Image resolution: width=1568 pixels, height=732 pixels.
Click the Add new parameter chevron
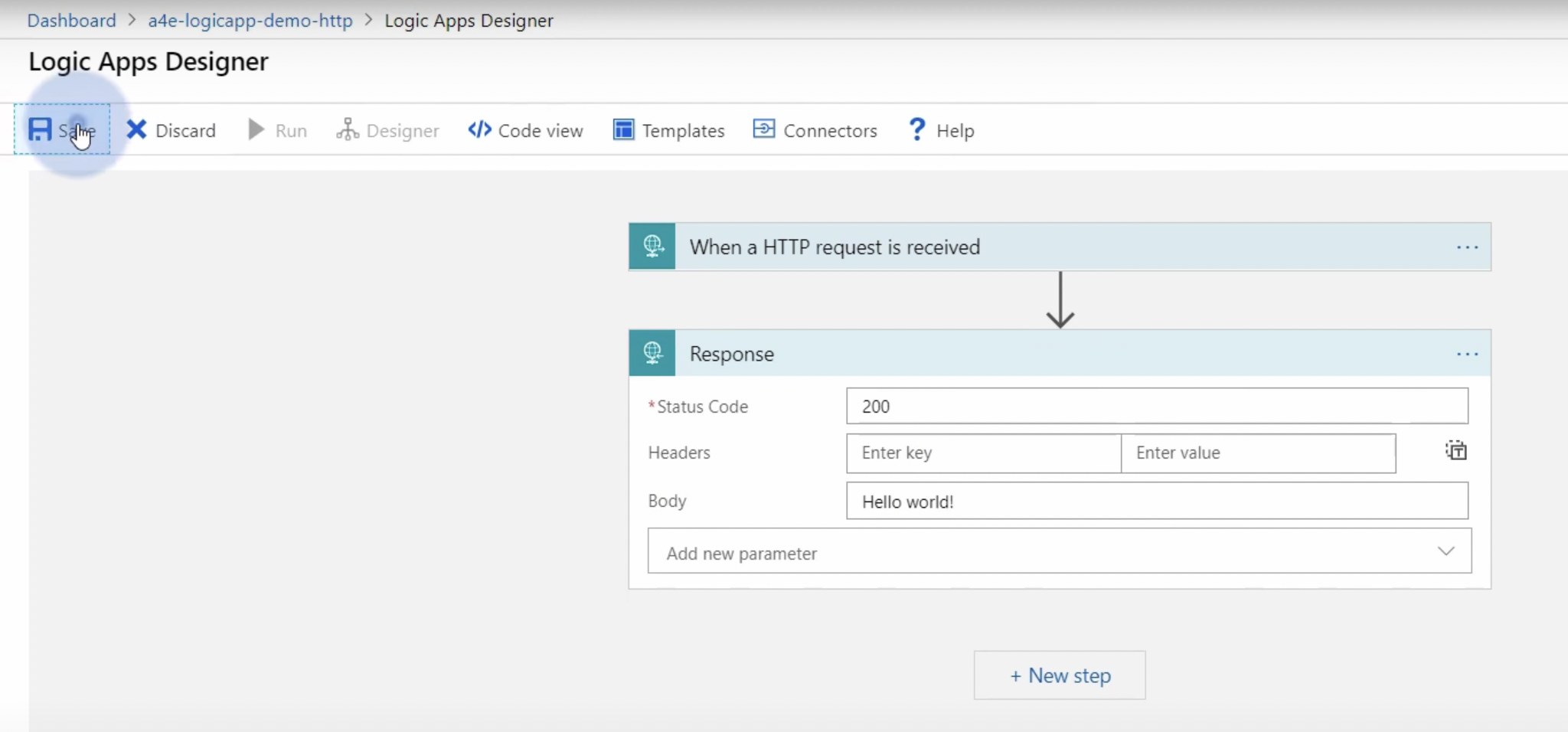click(1445, 551)
